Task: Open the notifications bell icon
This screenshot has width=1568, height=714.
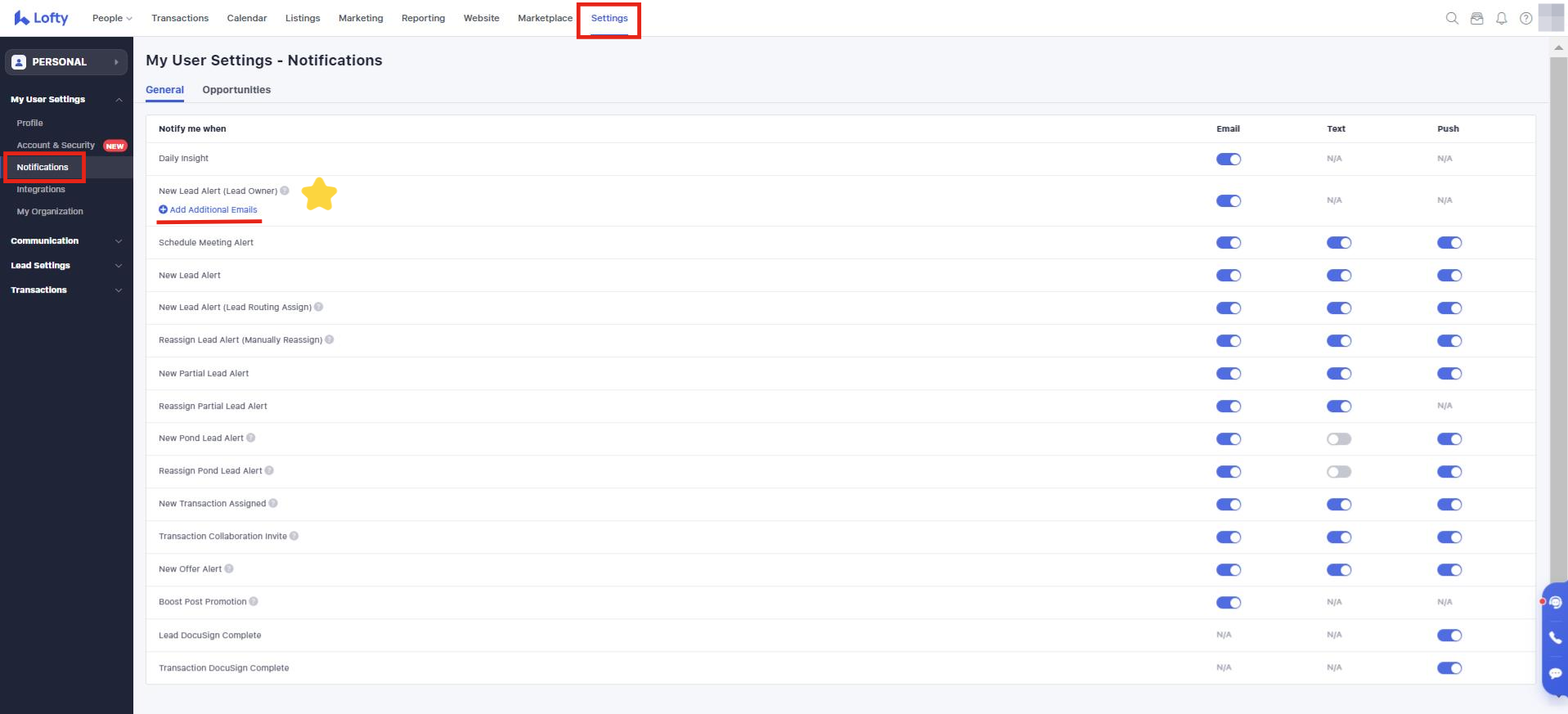Action: pos(1501,18)
